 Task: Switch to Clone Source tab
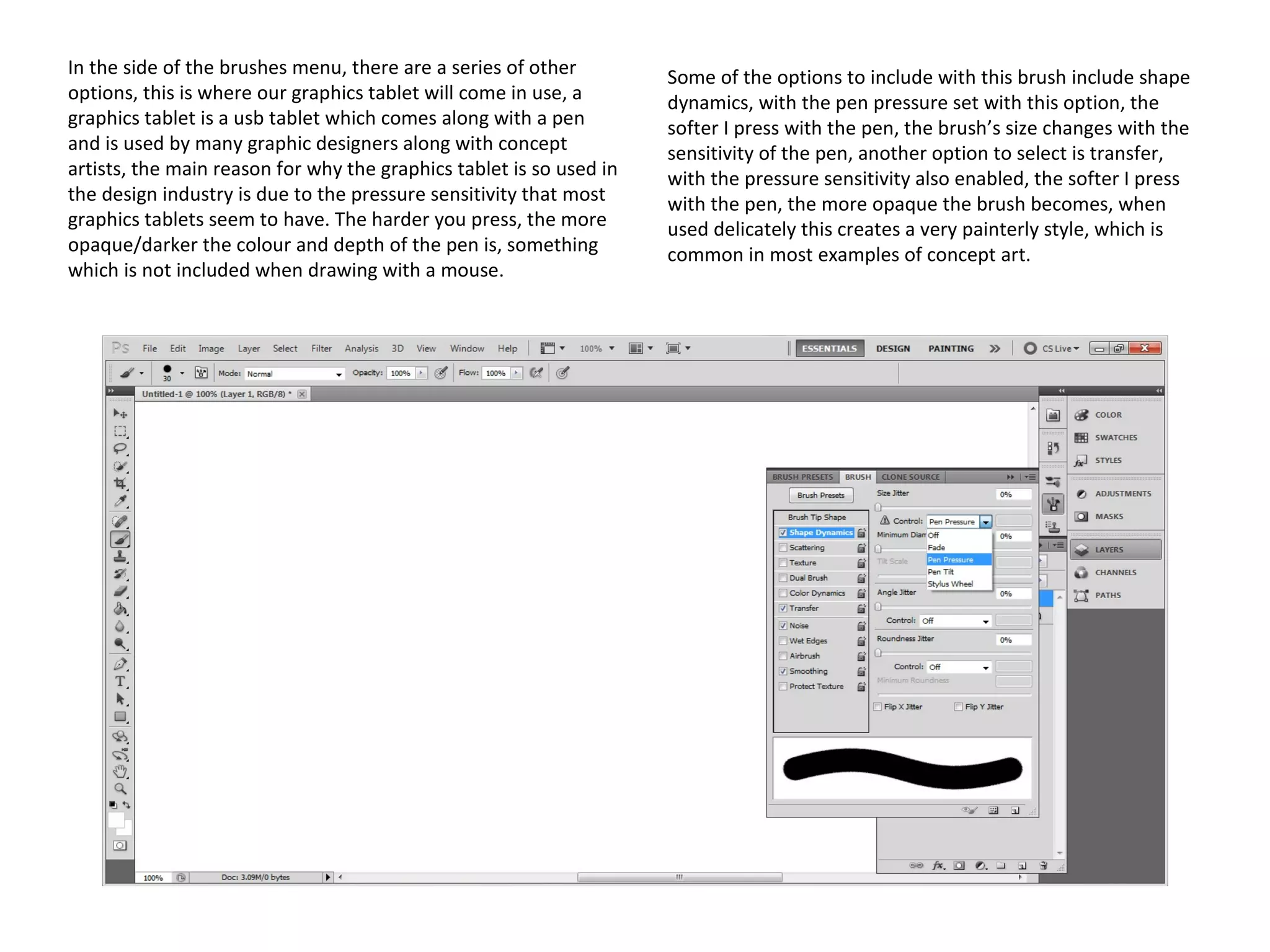click(x=910, y=477)
